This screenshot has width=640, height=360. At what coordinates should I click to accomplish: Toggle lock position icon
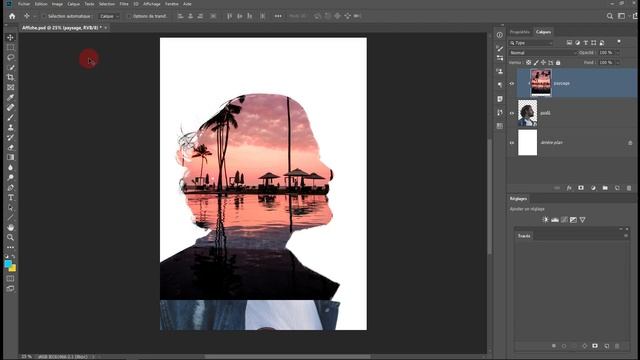tap(543, 63)
